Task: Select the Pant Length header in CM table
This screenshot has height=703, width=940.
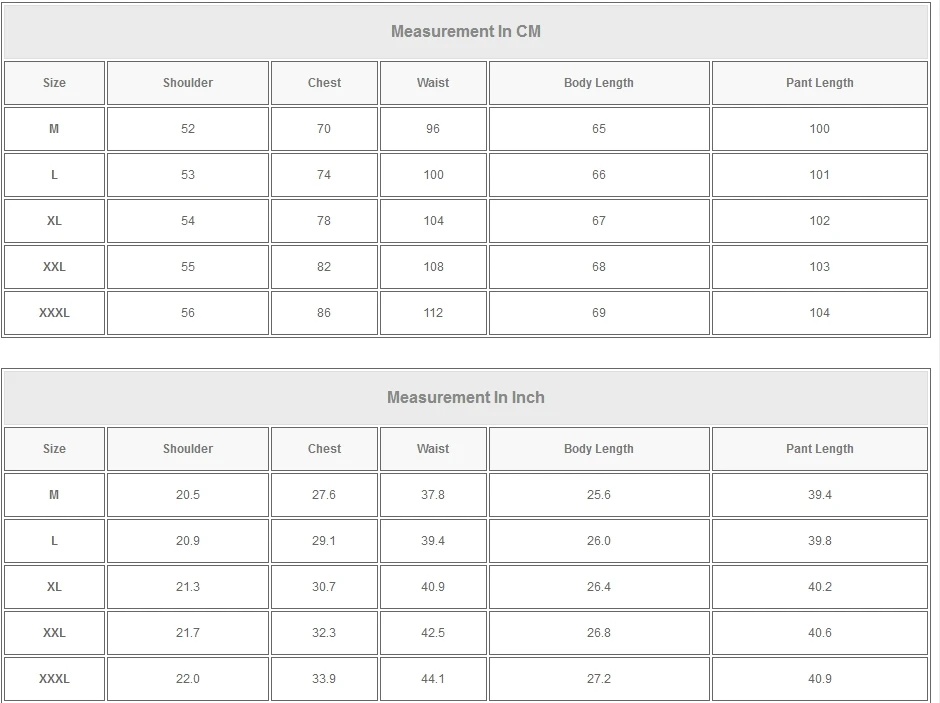Action: pyautogui.click(x=820, y=83)
